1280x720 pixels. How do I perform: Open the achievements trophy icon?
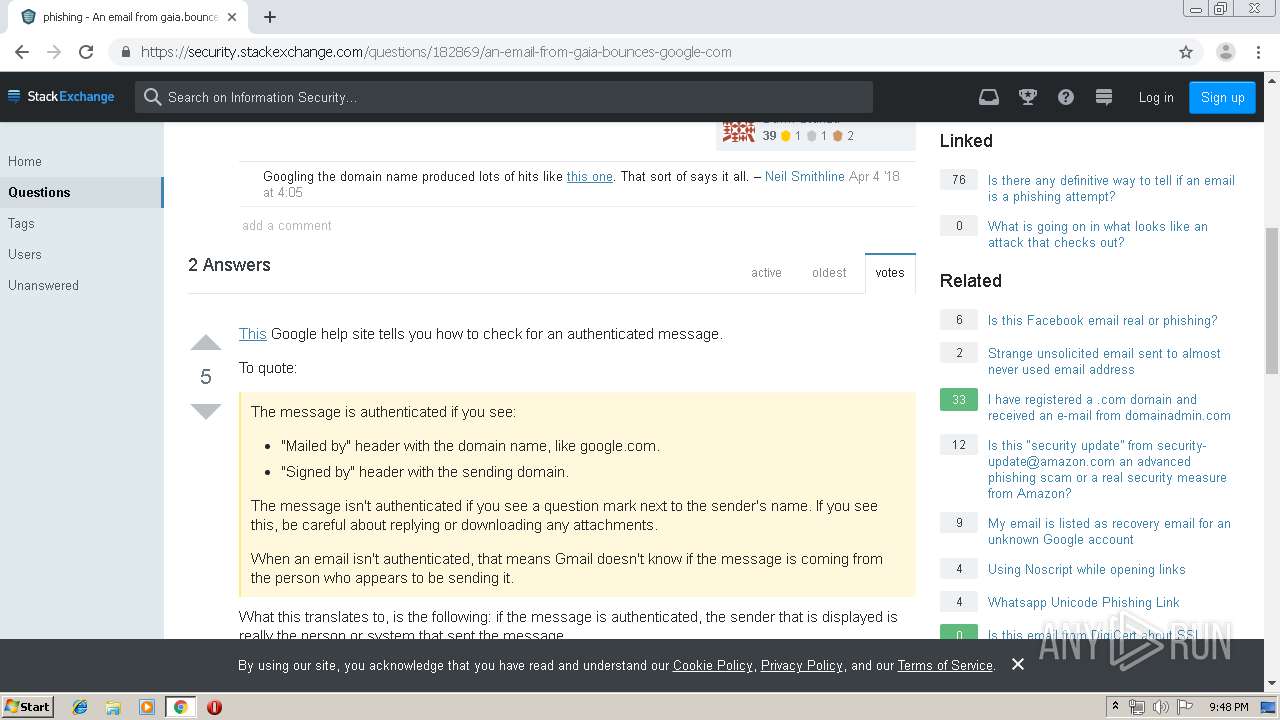pos(1027,97)
